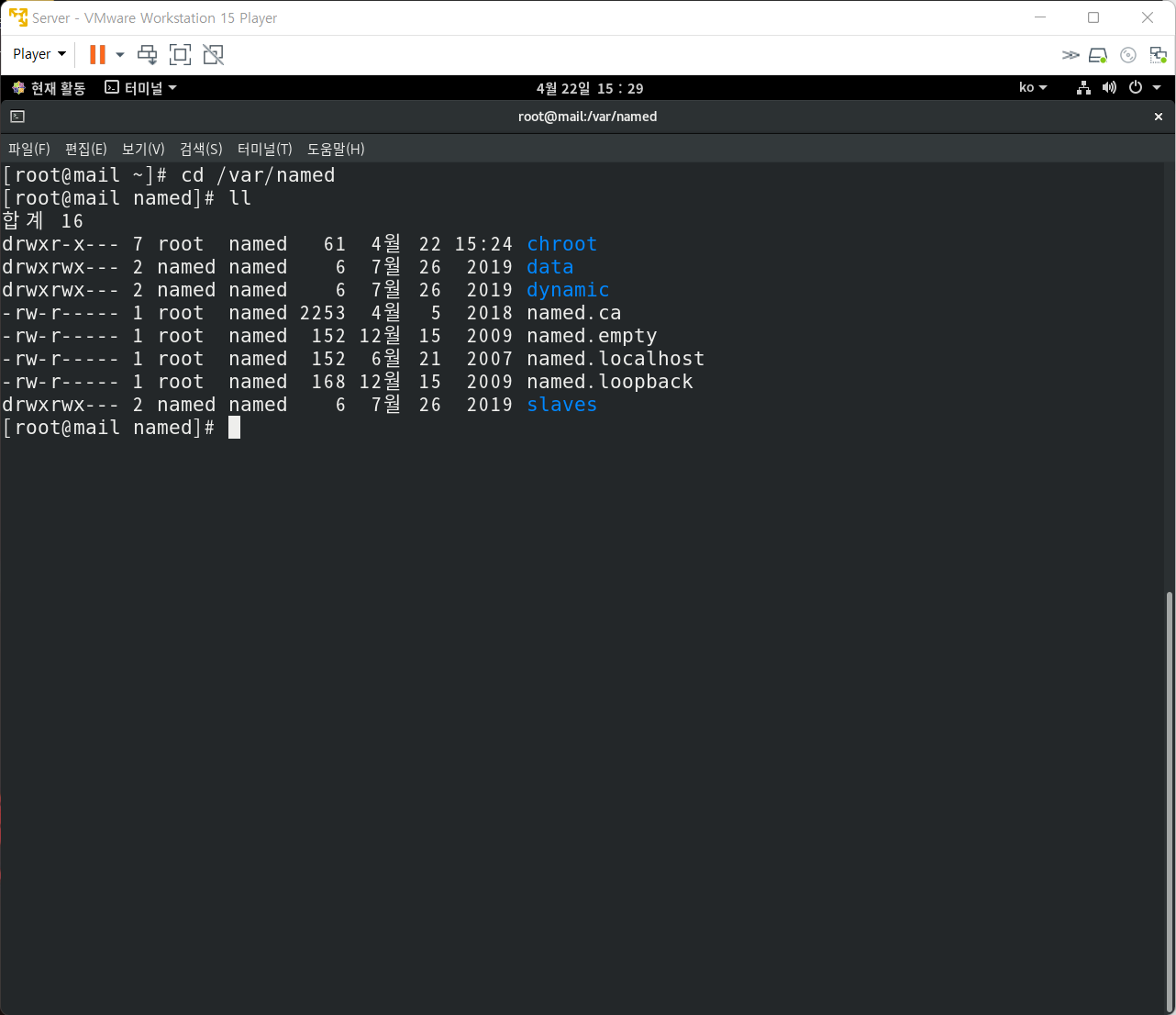Image resolution: width=1176 pixels, height=1015 pixels.
Task: Open the 보기(V) menu
Action: pyautogui.click(x=143, y=149)
